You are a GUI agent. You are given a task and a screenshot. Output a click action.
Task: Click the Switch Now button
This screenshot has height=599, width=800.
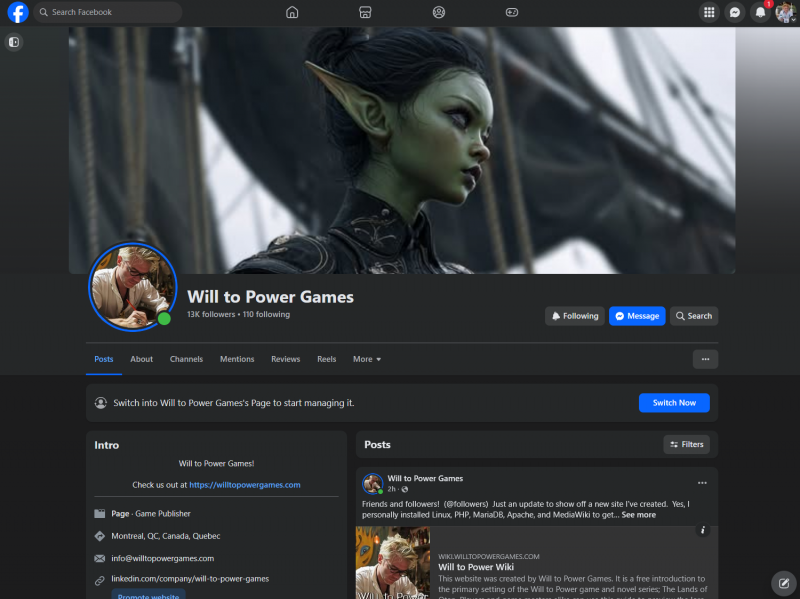(x=673, y=402)
